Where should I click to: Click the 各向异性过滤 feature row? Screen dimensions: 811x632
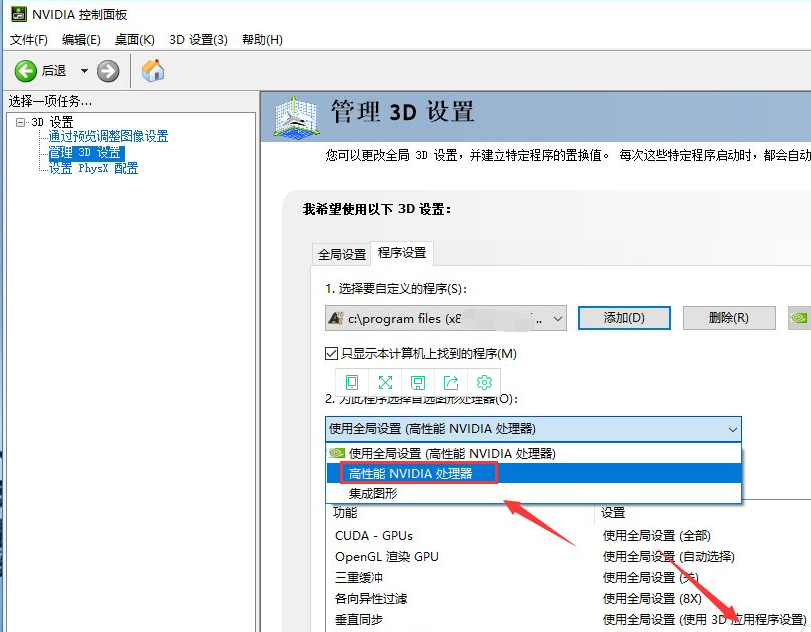(x=371, y=598)
